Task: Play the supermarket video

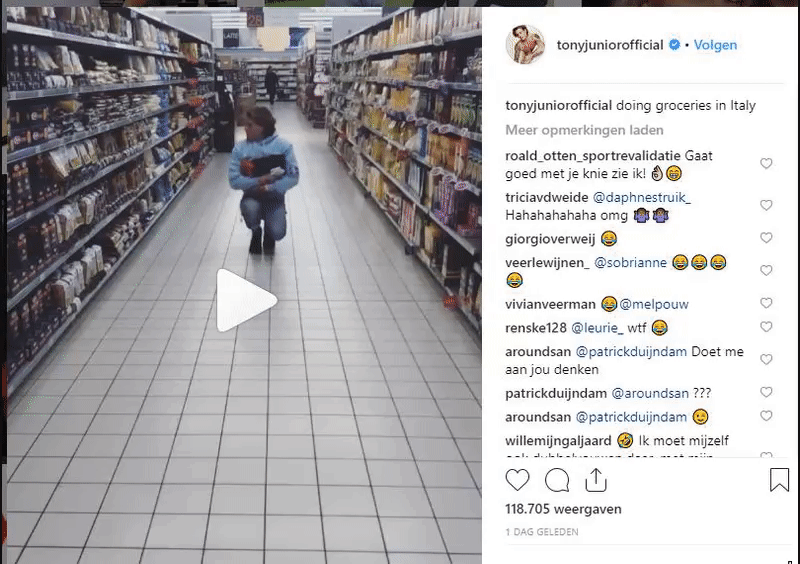Action: (x=246, y=301)
